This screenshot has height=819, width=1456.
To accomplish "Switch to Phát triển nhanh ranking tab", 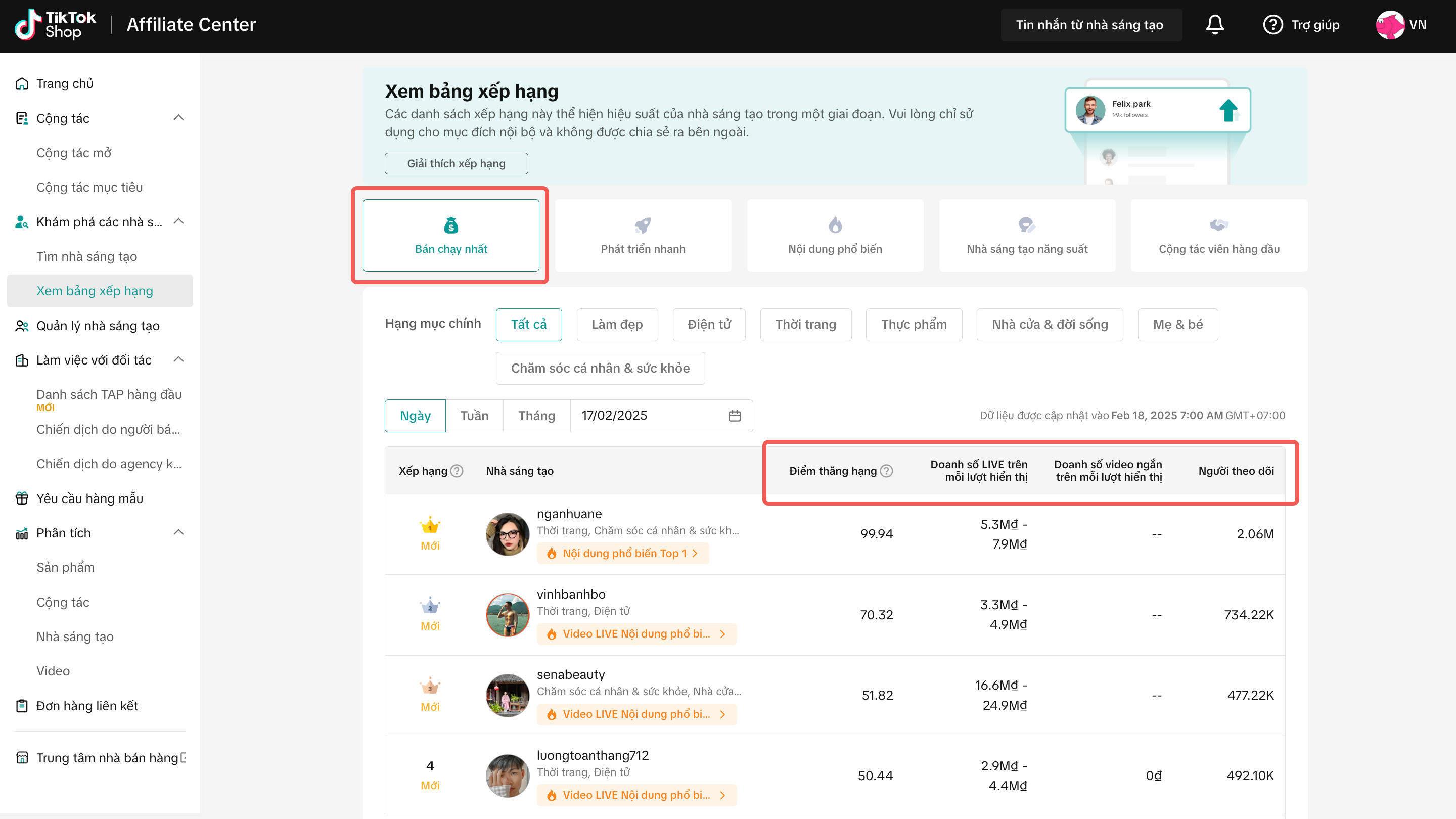I will pyautogui.click(x=643, y=236).
